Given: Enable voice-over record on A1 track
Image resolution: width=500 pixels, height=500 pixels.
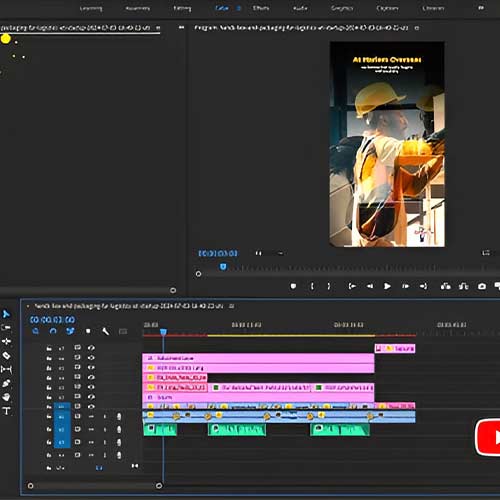Looking at the screenshot, I should (119, 416).
